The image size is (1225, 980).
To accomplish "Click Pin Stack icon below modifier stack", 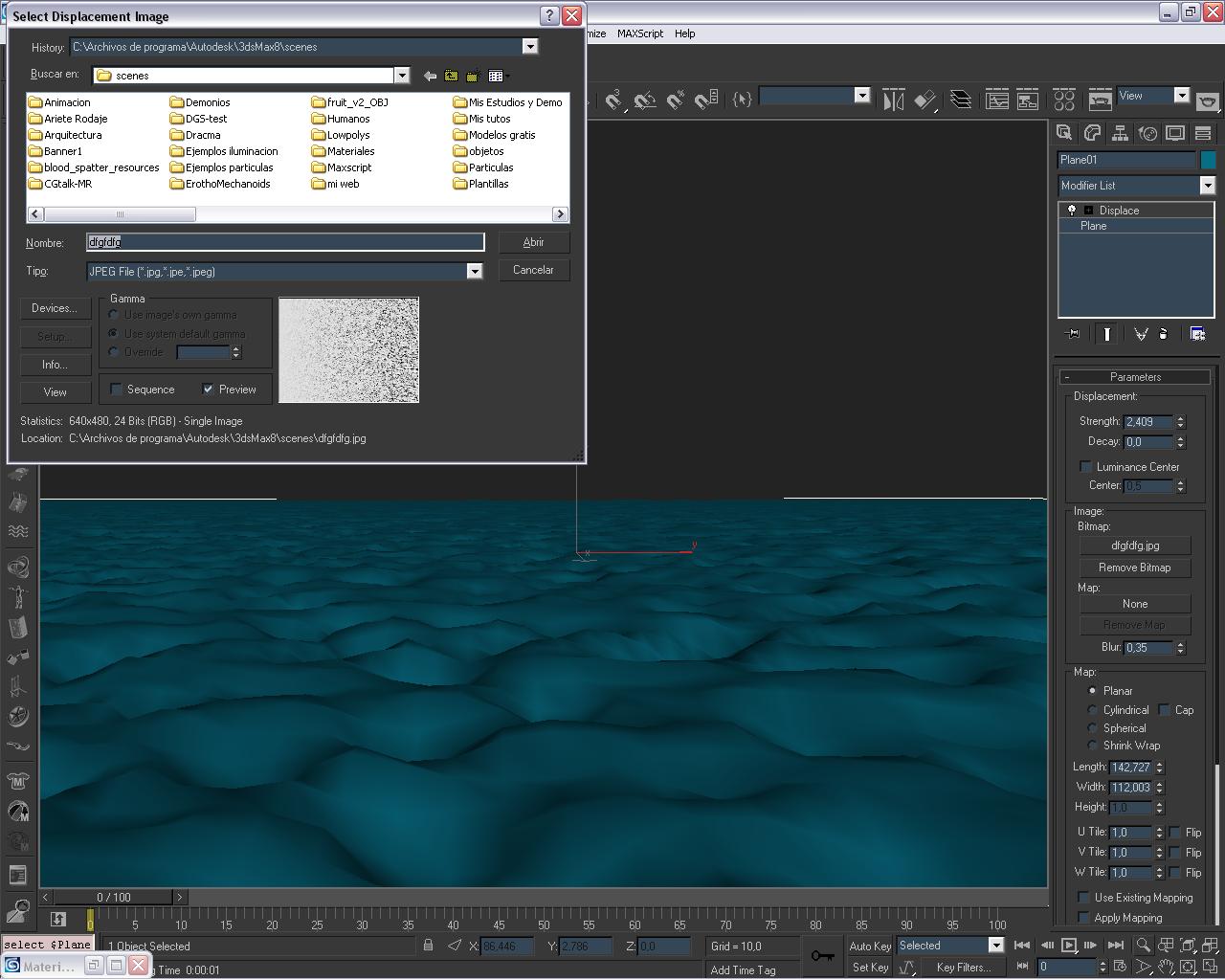I will (1073, 334).
